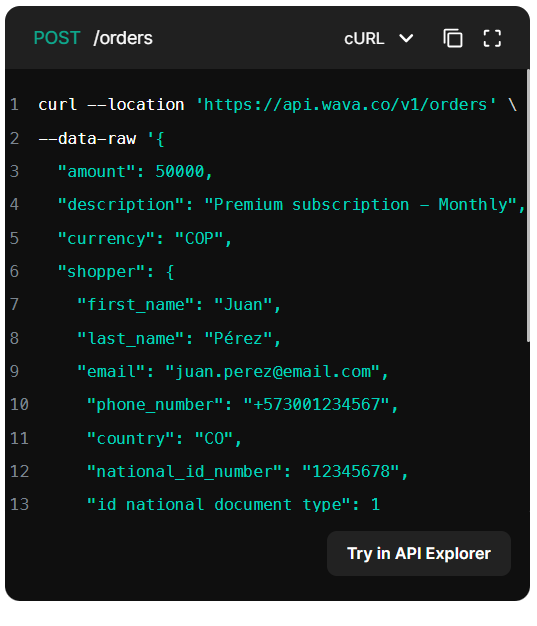Image resolution: width=537 pixels, height=626 pixels.
Task: Click the phone_number +573001234567 line
Action: pos(243,405)
